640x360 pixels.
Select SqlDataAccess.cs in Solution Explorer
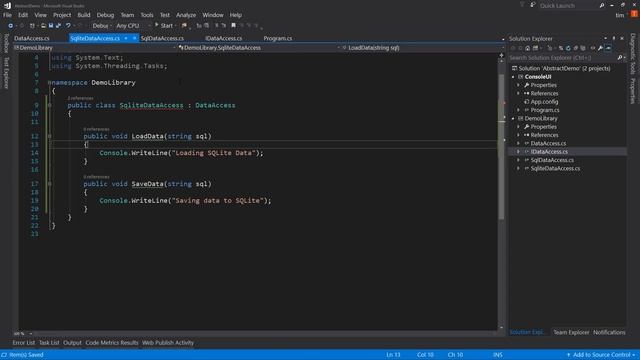click(x=552, y=160)
